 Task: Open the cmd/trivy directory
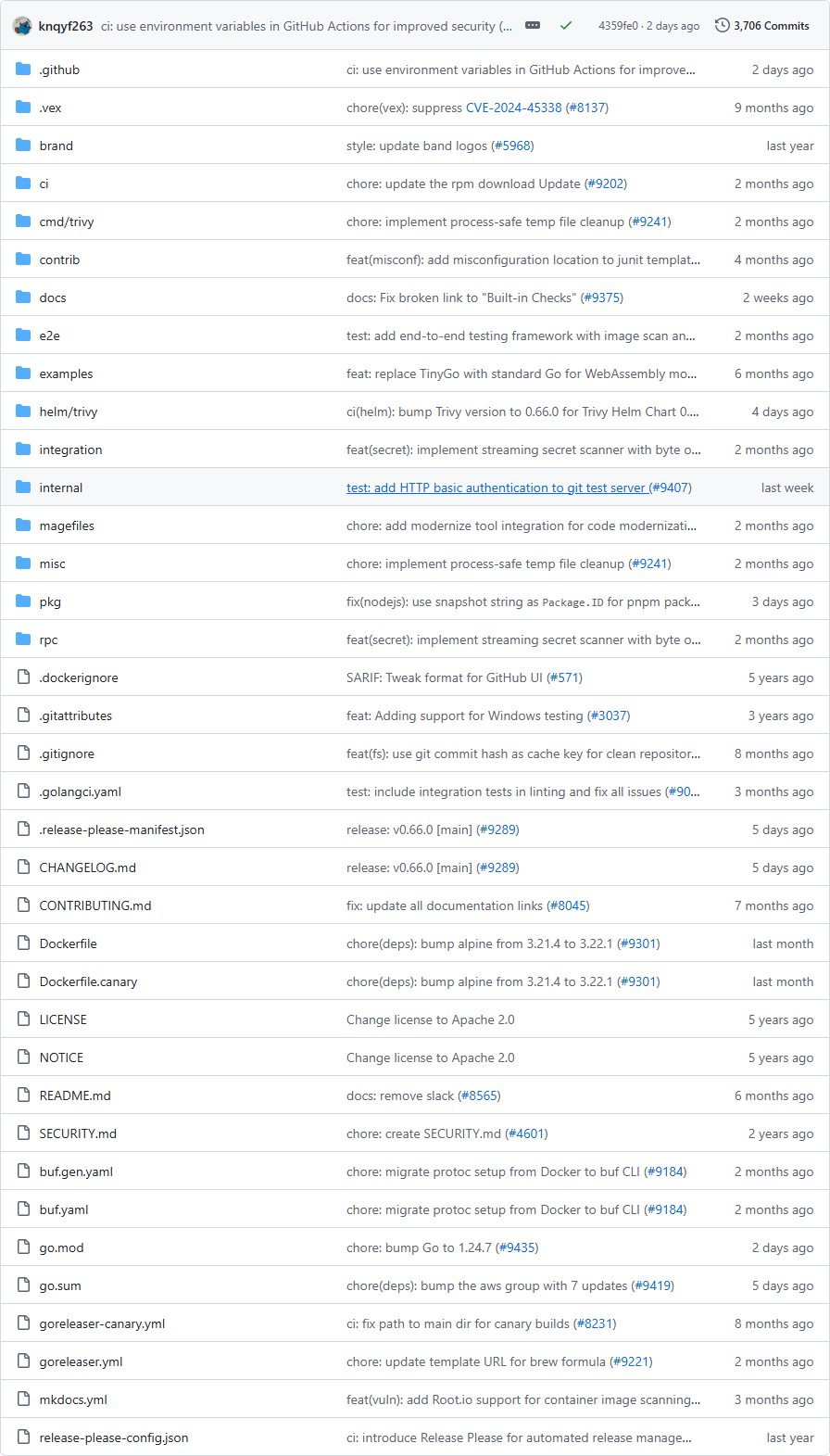(x=67, y=222)
